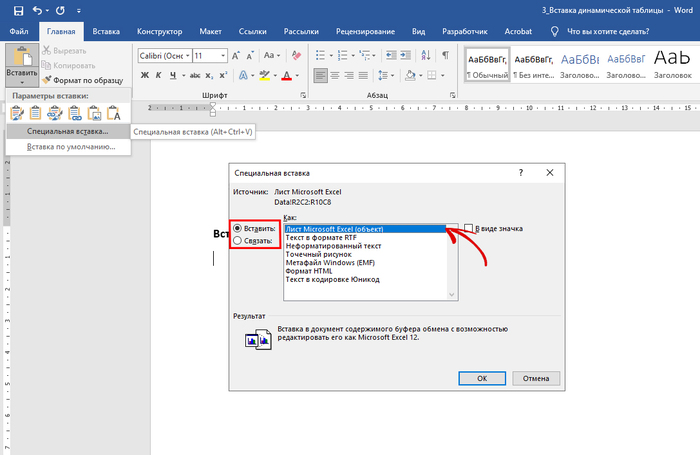Open the Paragraph dialog launcher (Абзац)
This screenshot has height=455, width=700.
tap(452, 95)
